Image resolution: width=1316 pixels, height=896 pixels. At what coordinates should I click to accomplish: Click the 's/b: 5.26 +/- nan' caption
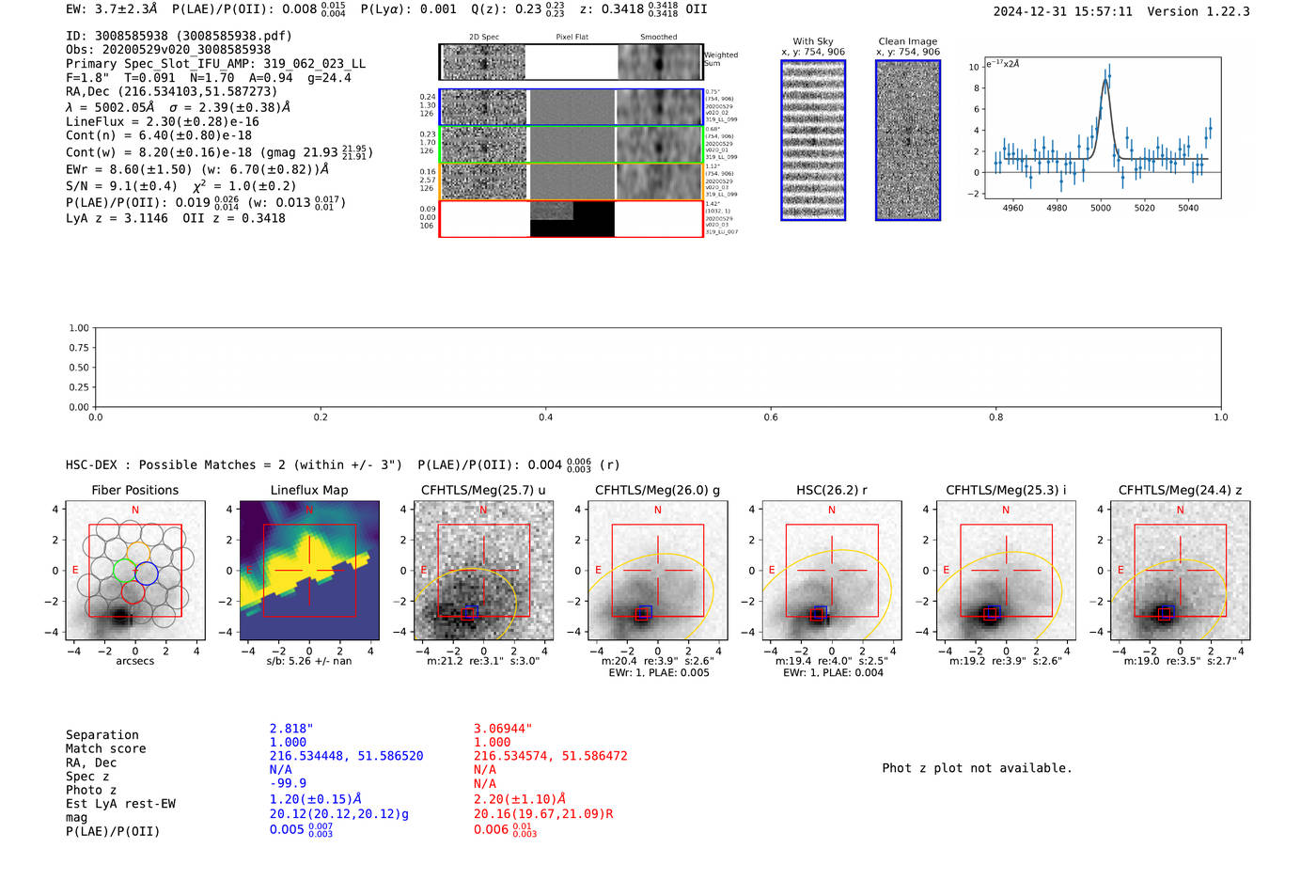point(308,662)
